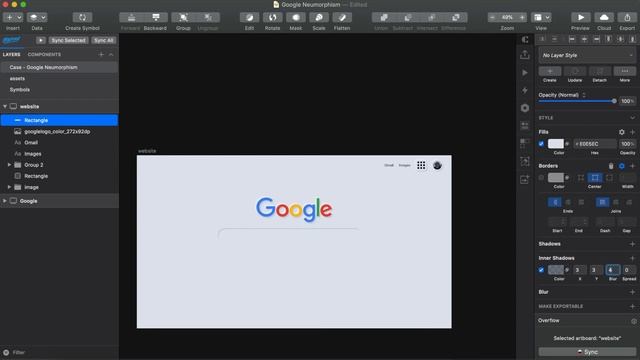Select the first Ends cap style
Image resolution: width=640 pixels, height=360 pixels.
click(555, 202)
